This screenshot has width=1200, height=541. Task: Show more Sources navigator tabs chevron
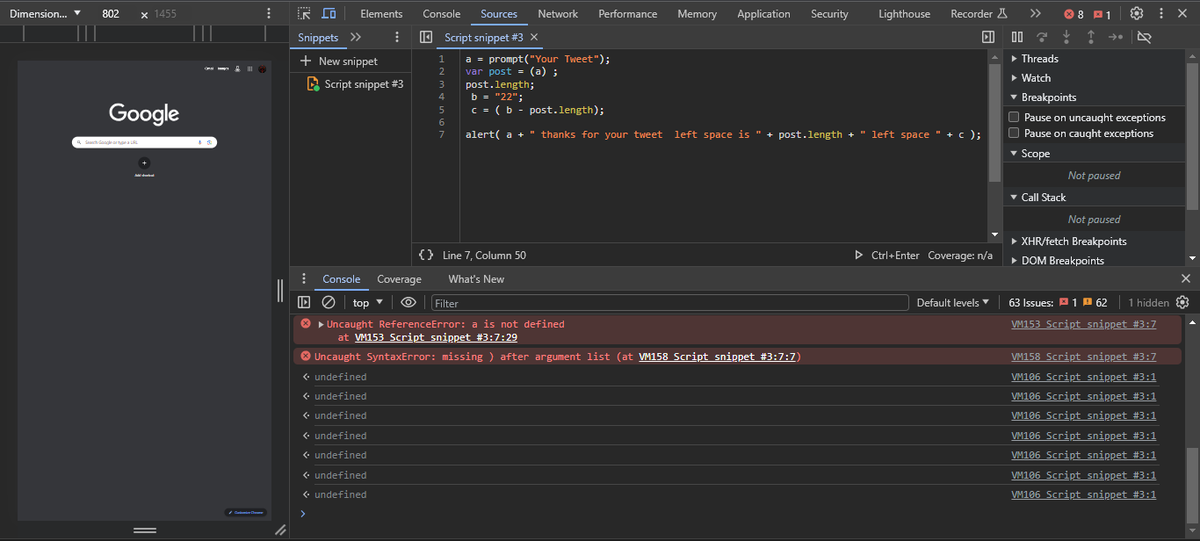[x=355, y=37]
